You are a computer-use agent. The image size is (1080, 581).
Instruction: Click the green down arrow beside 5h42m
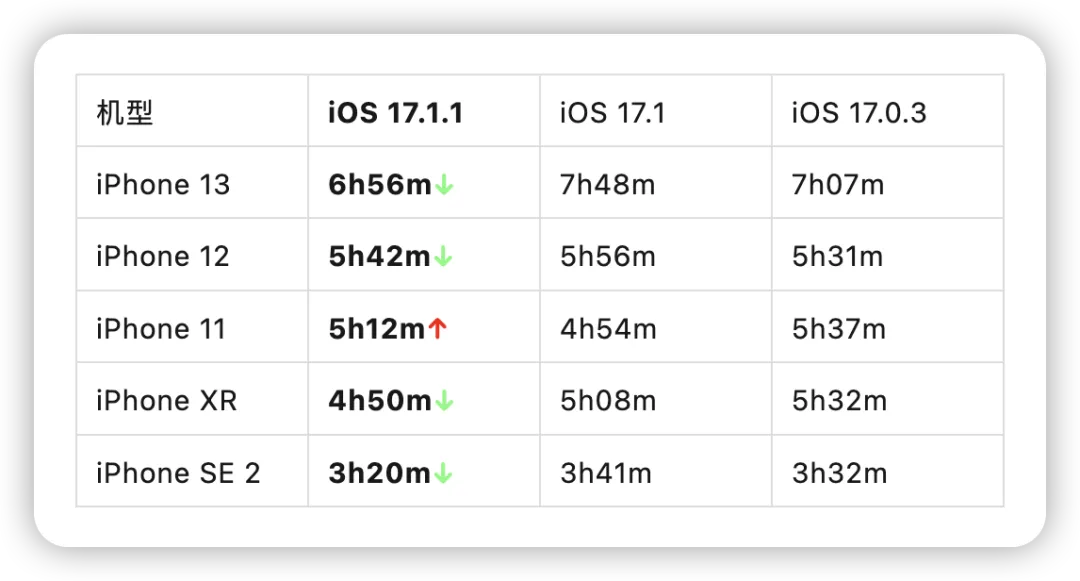coord(444,257)
